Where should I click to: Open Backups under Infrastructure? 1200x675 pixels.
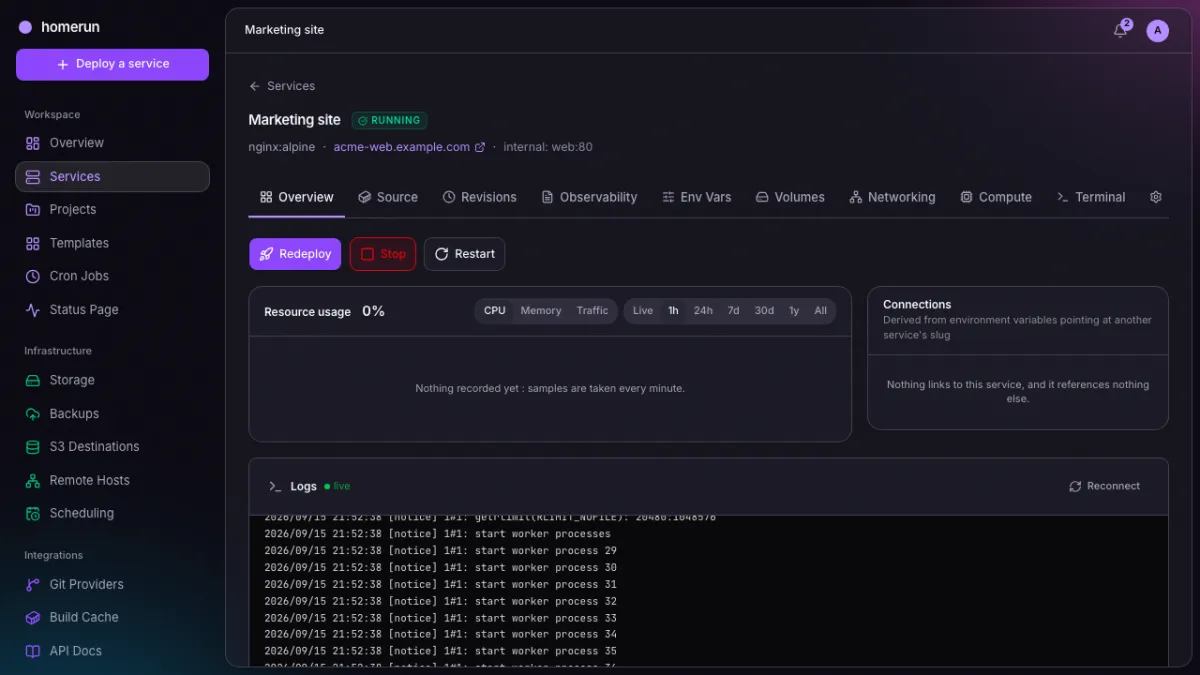112,413
